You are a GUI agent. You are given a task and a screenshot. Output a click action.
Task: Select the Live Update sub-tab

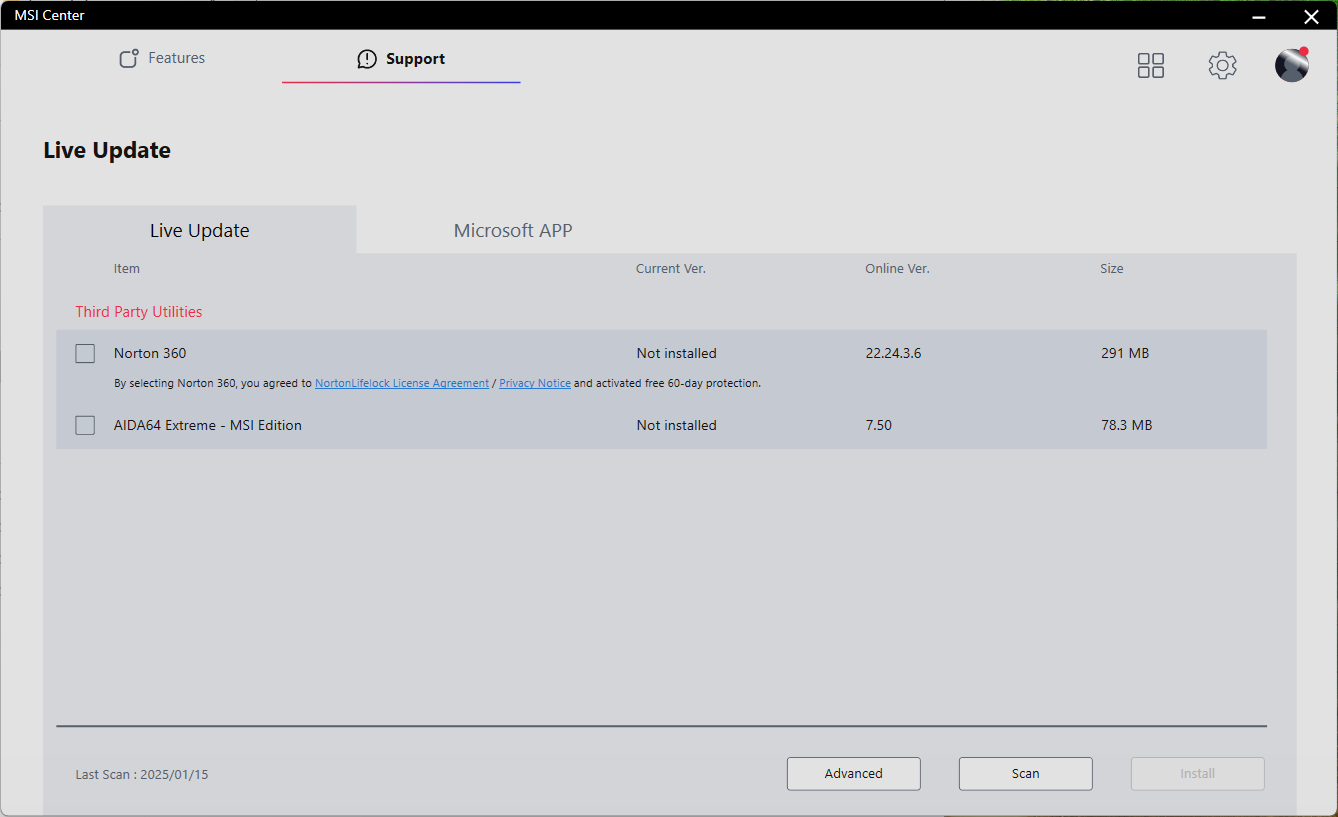[x=200, y=230]
